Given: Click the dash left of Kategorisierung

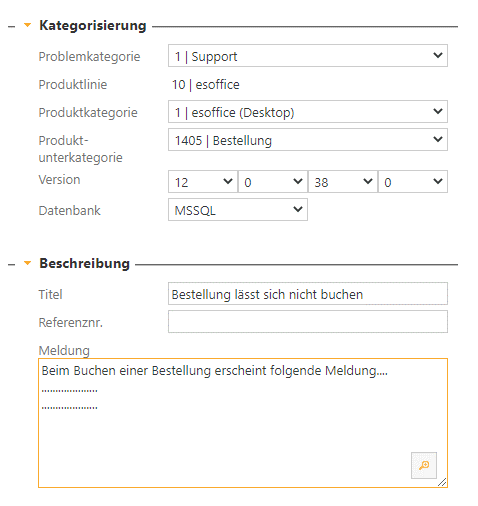Looking at the screenshot, I should click(x=12, y=27).
